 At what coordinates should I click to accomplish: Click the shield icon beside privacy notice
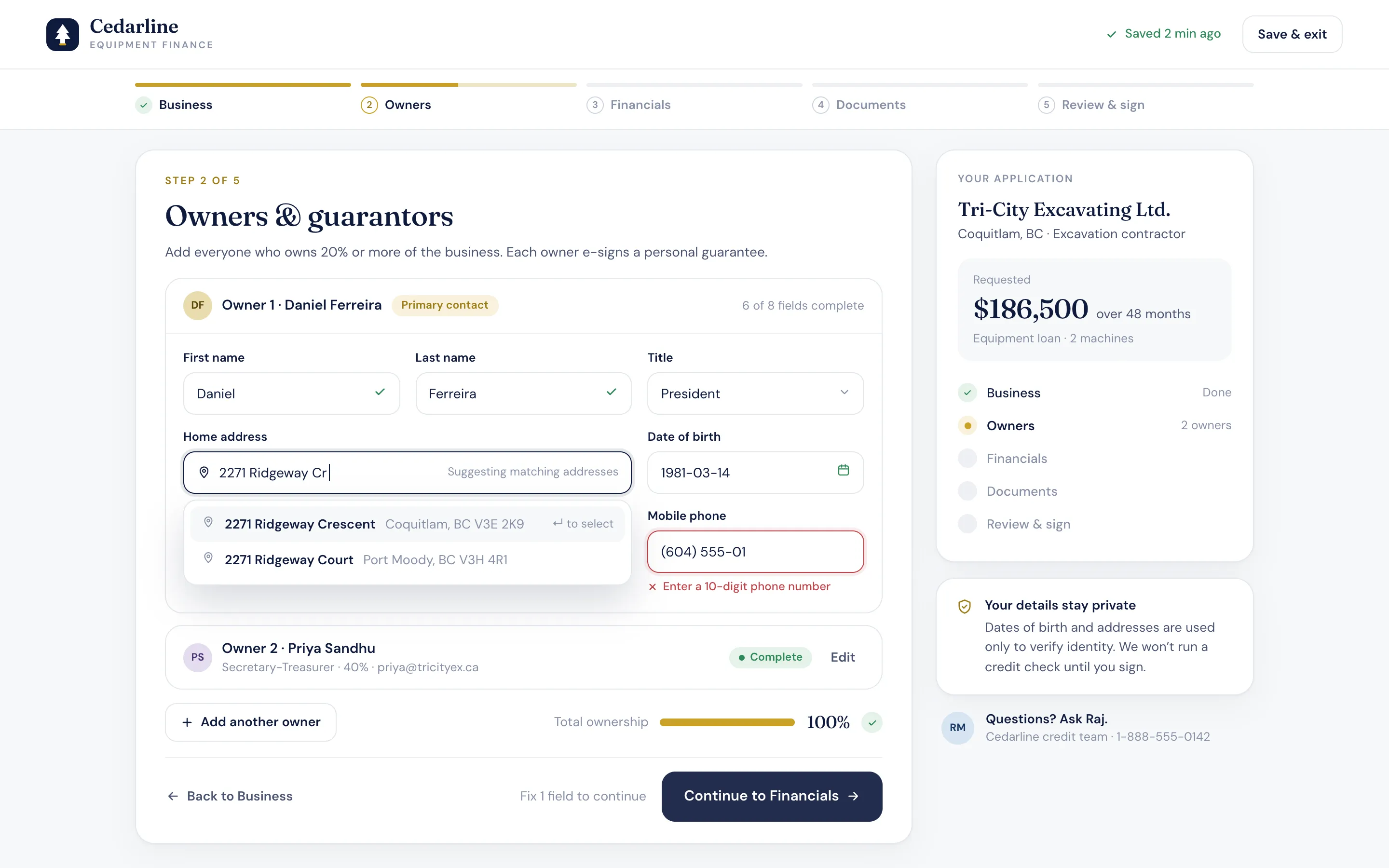click(965, 606)
